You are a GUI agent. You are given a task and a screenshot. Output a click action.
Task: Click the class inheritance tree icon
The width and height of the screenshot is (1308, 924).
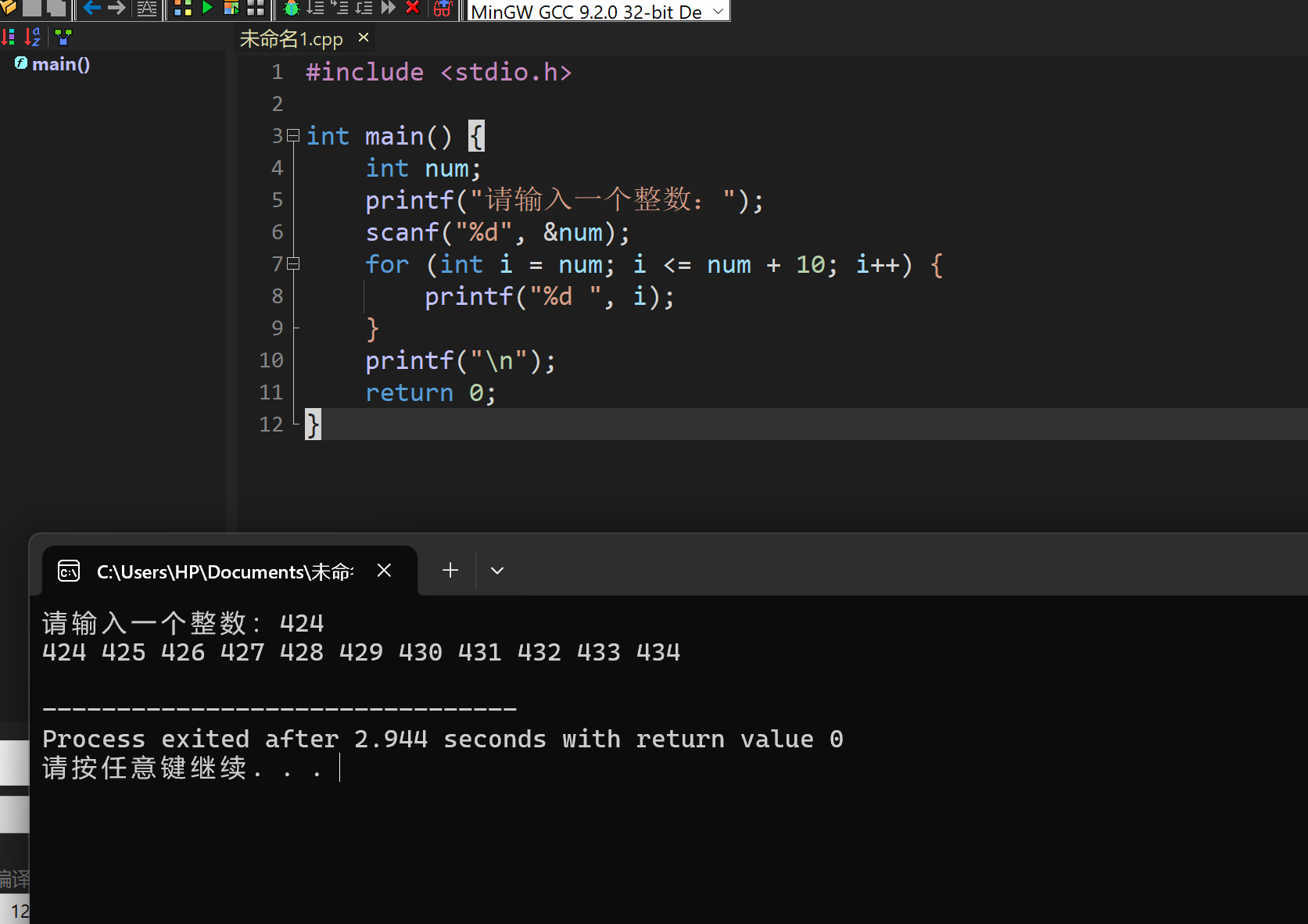(x=63, y=37)
